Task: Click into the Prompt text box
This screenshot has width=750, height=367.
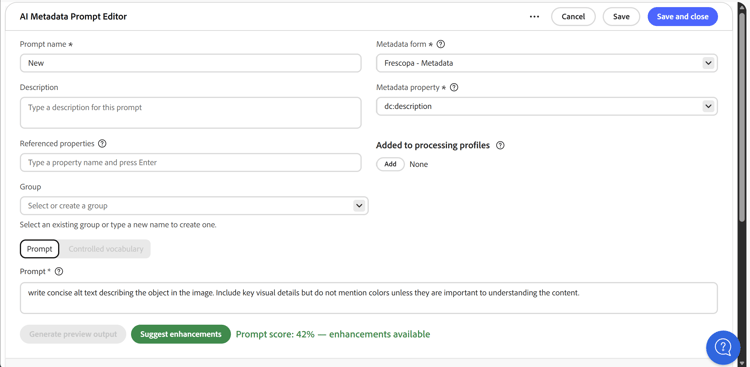Action: click(x=369, y=298)
